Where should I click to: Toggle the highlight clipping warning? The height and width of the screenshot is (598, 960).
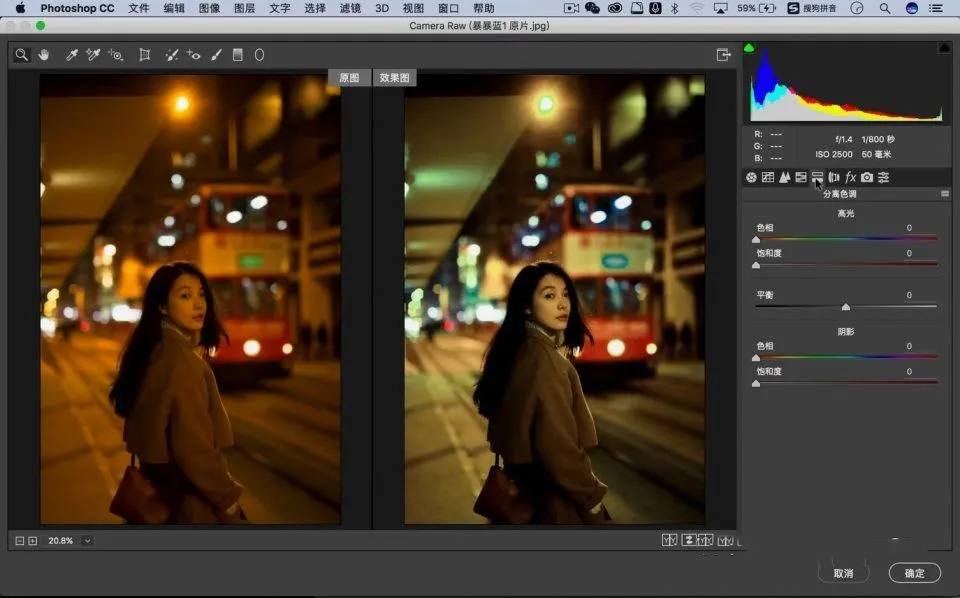pyautogui.click(x=943, y=48)
